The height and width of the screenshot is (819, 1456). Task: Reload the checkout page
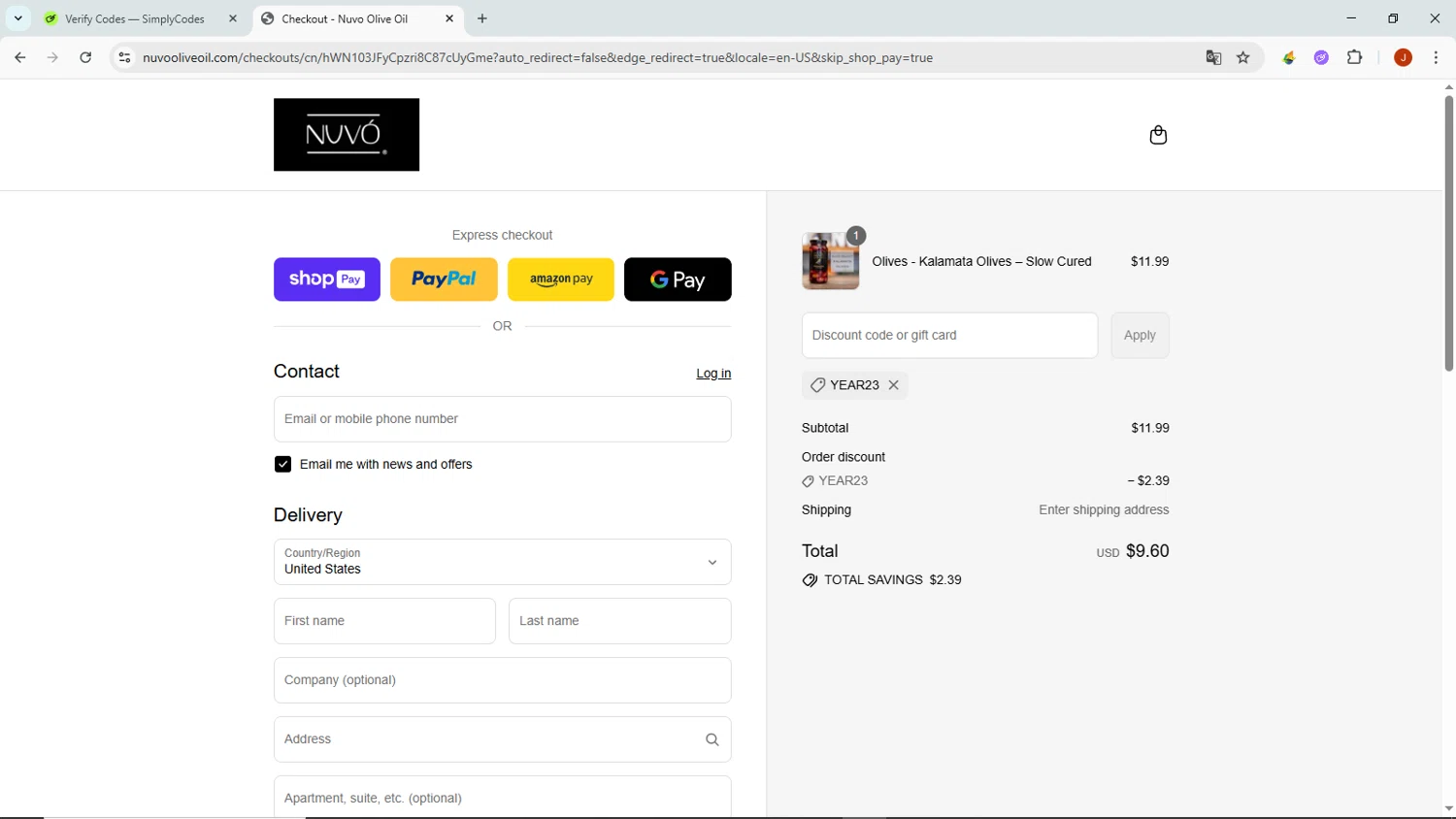(85, 57)
